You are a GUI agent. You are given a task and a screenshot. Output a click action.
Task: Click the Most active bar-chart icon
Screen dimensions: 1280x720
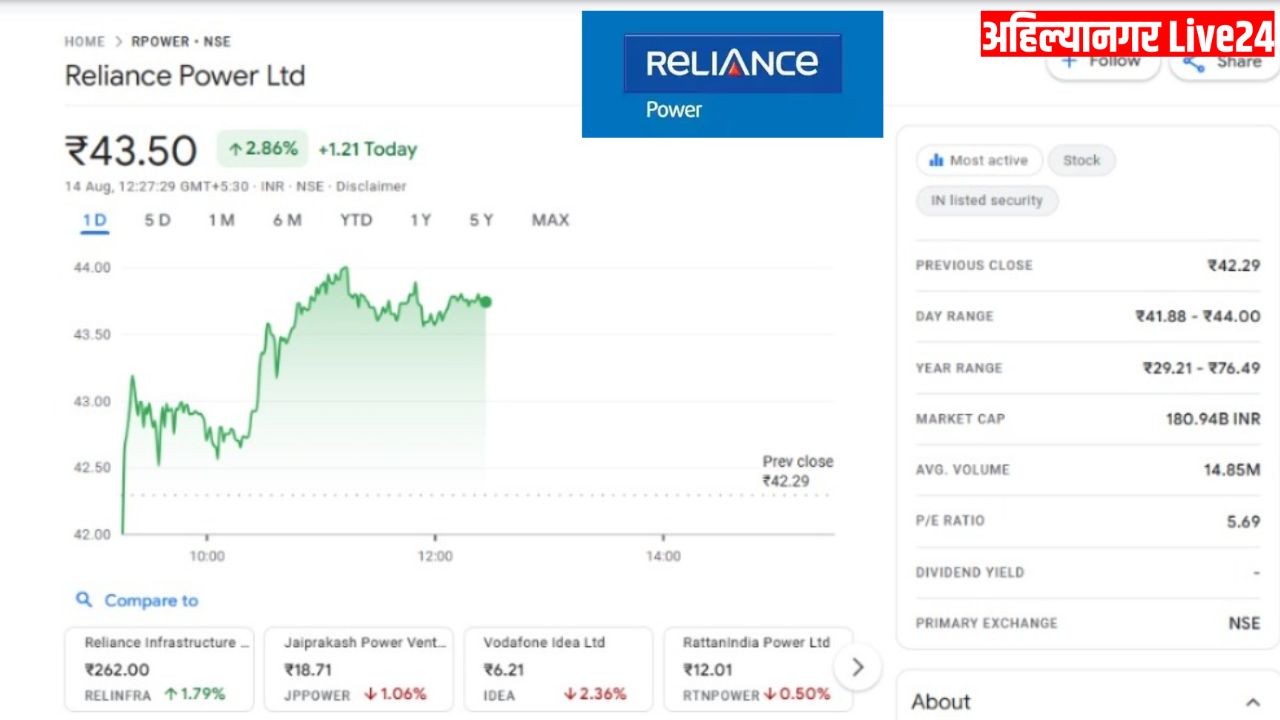(937, 160)
